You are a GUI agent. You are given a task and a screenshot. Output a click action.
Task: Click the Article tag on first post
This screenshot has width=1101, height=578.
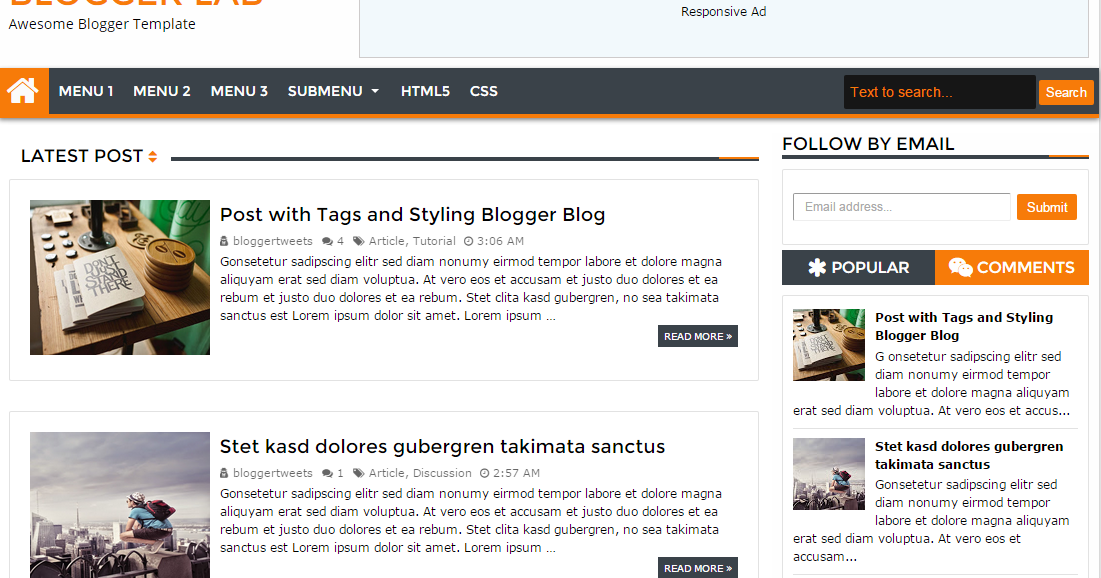click(386, 241)
